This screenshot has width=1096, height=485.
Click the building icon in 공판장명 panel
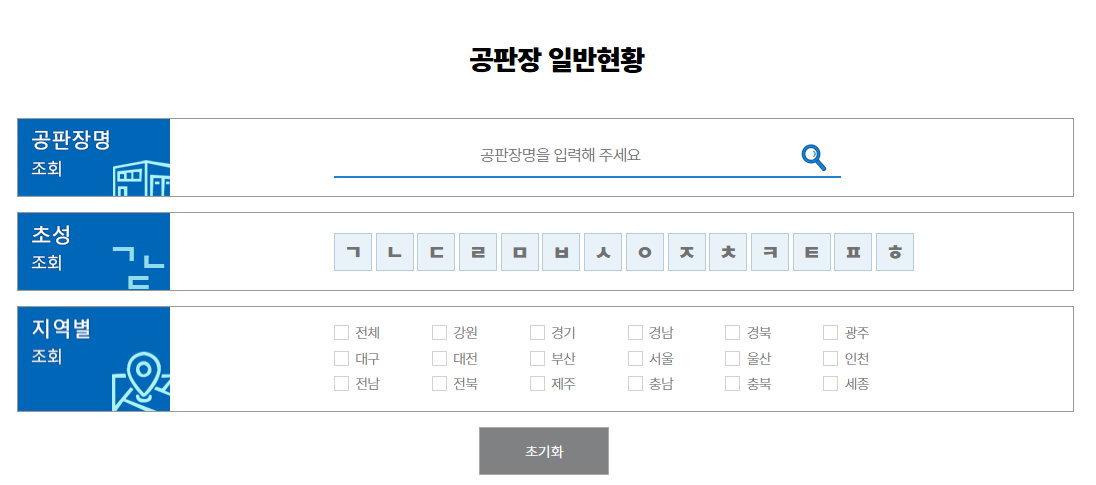tap(141, 178)
